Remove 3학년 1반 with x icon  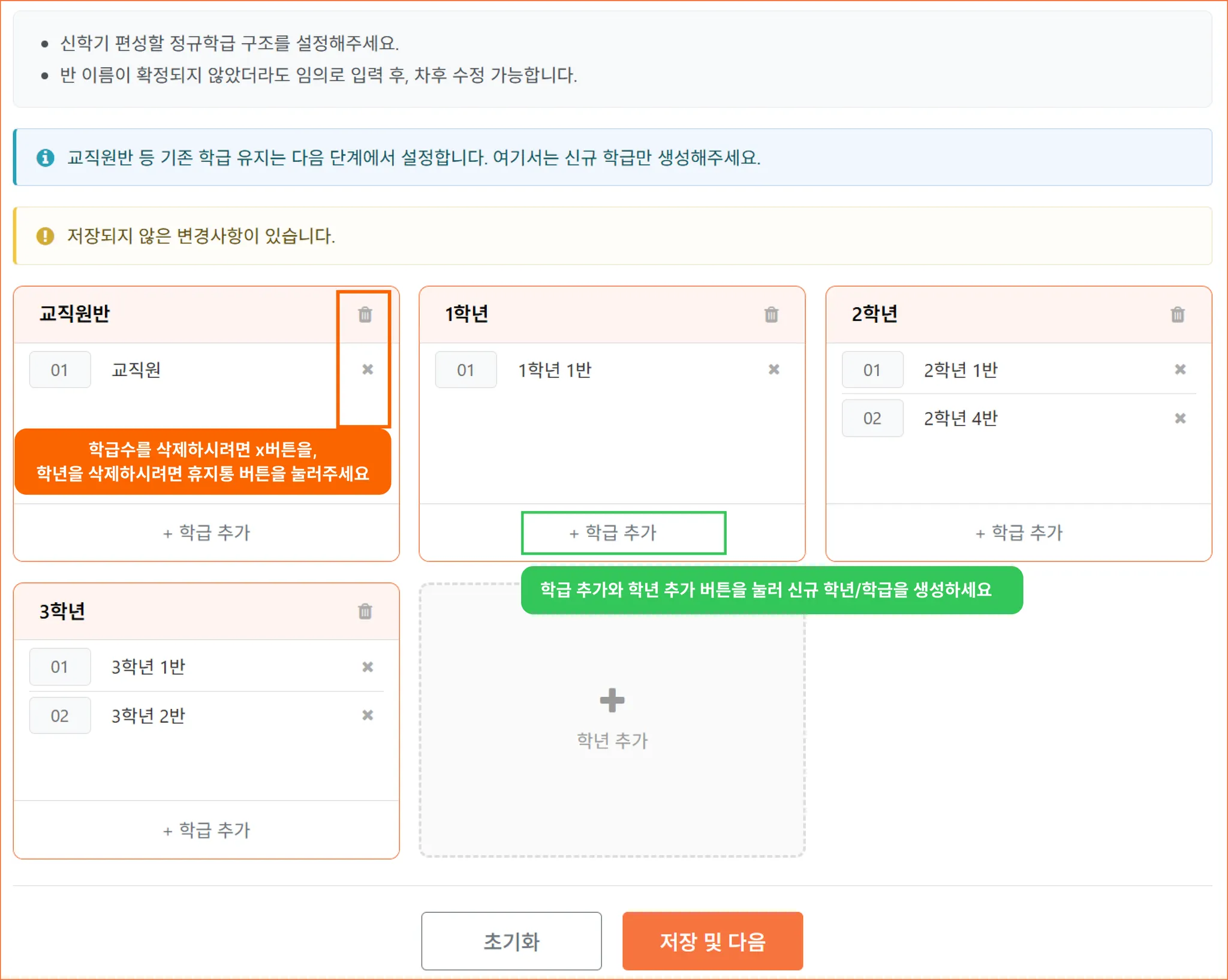pyautogui.click(x=368, y=666)
